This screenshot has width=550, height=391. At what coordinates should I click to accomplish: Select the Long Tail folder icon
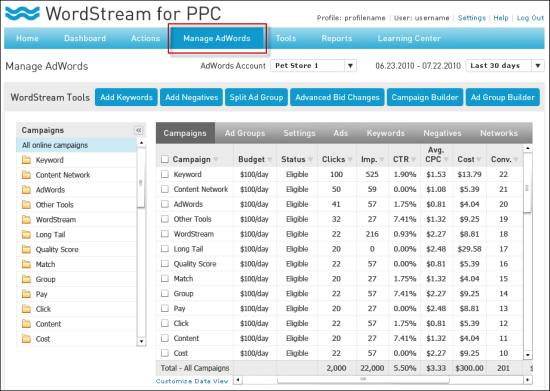pos(26,234)
